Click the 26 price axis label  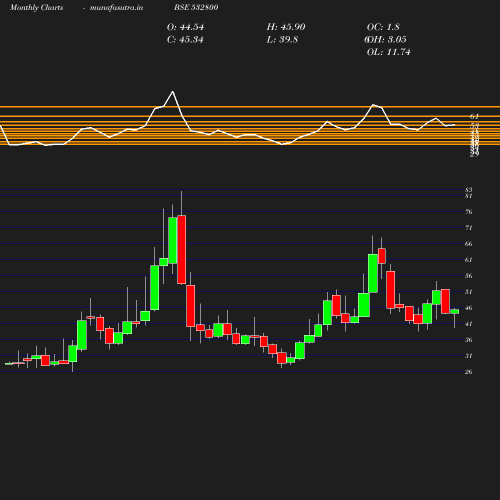point(469,372)
